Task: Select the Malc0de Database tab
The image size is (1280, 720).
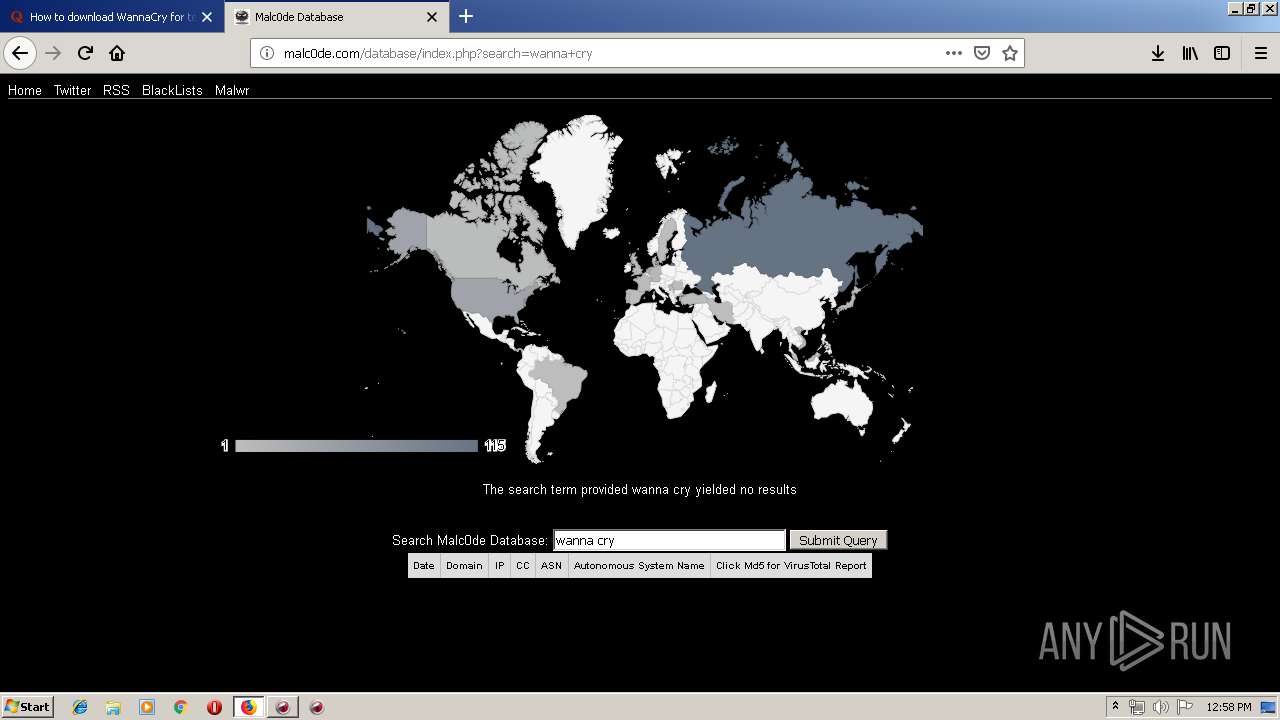Action: click(337, 17)
